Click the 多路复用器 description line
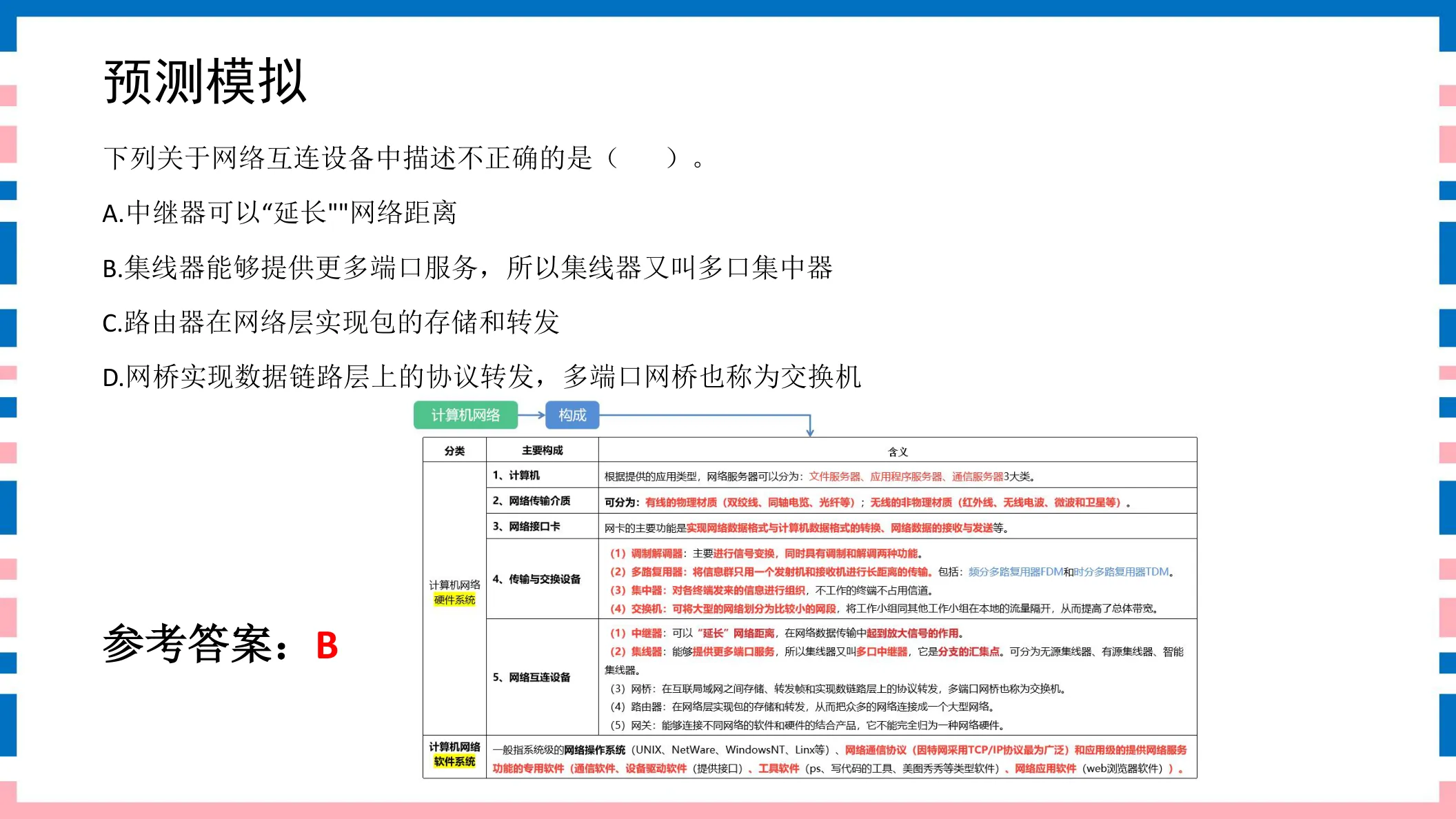Screen dimensions: 1456x819 892,572
